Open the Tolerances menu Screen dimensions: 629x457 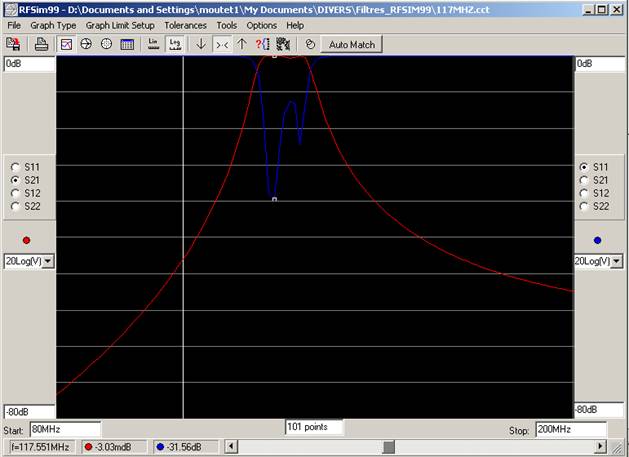point(185,25)
